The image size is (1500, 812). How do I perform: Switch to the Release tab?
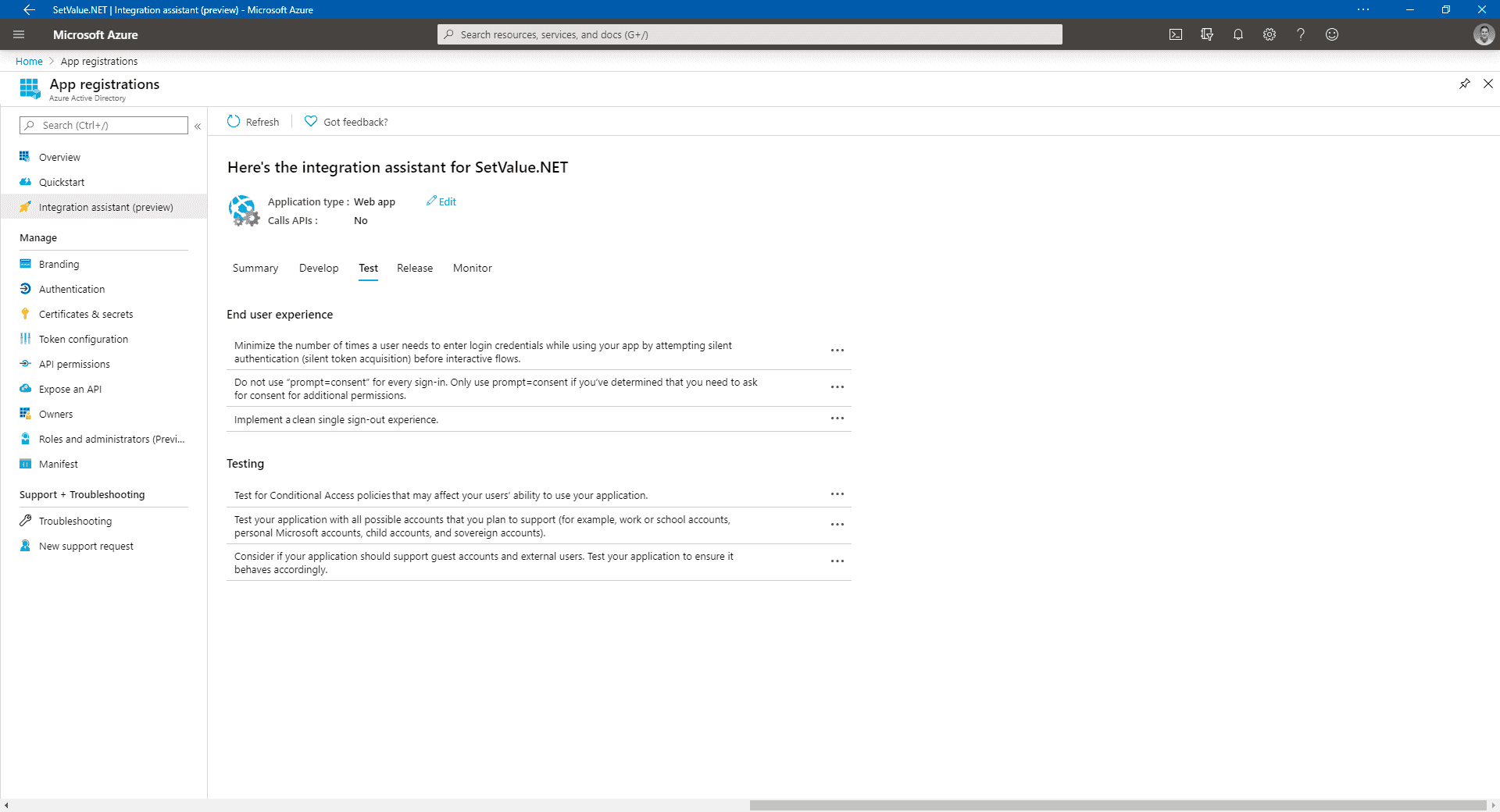tap(415, 268)
